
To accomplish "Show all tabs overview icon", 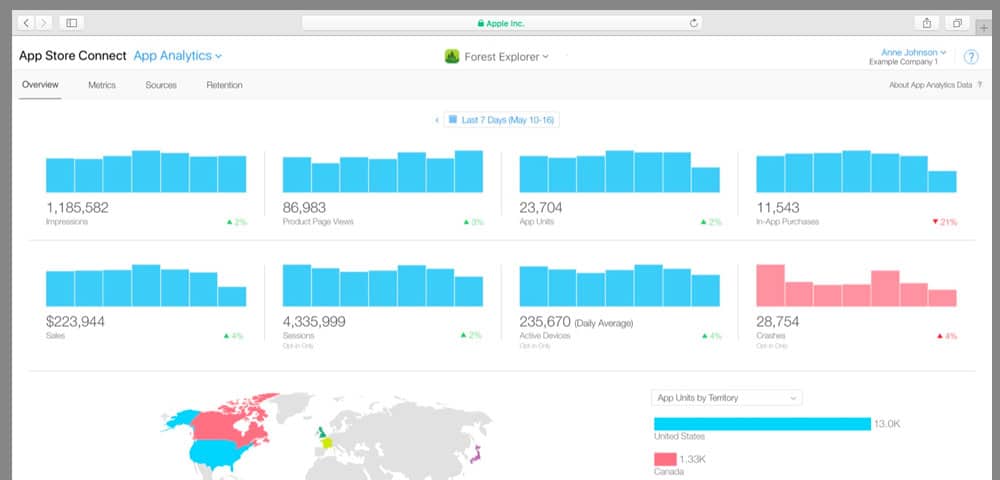I will (x=957, y=23).
